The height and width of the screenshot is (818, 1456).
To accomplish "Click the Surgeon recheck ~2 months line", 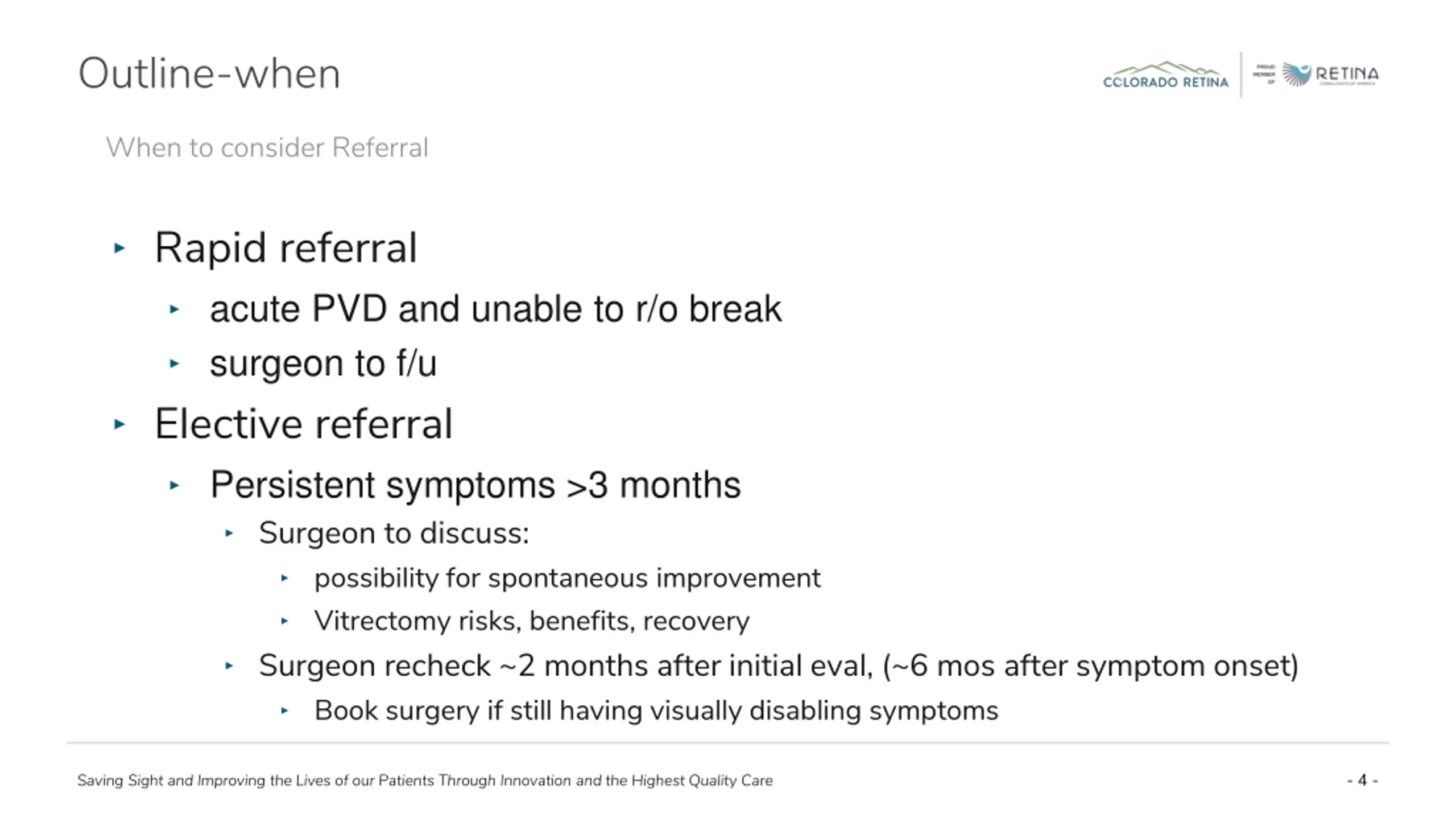I will [779, 666].
